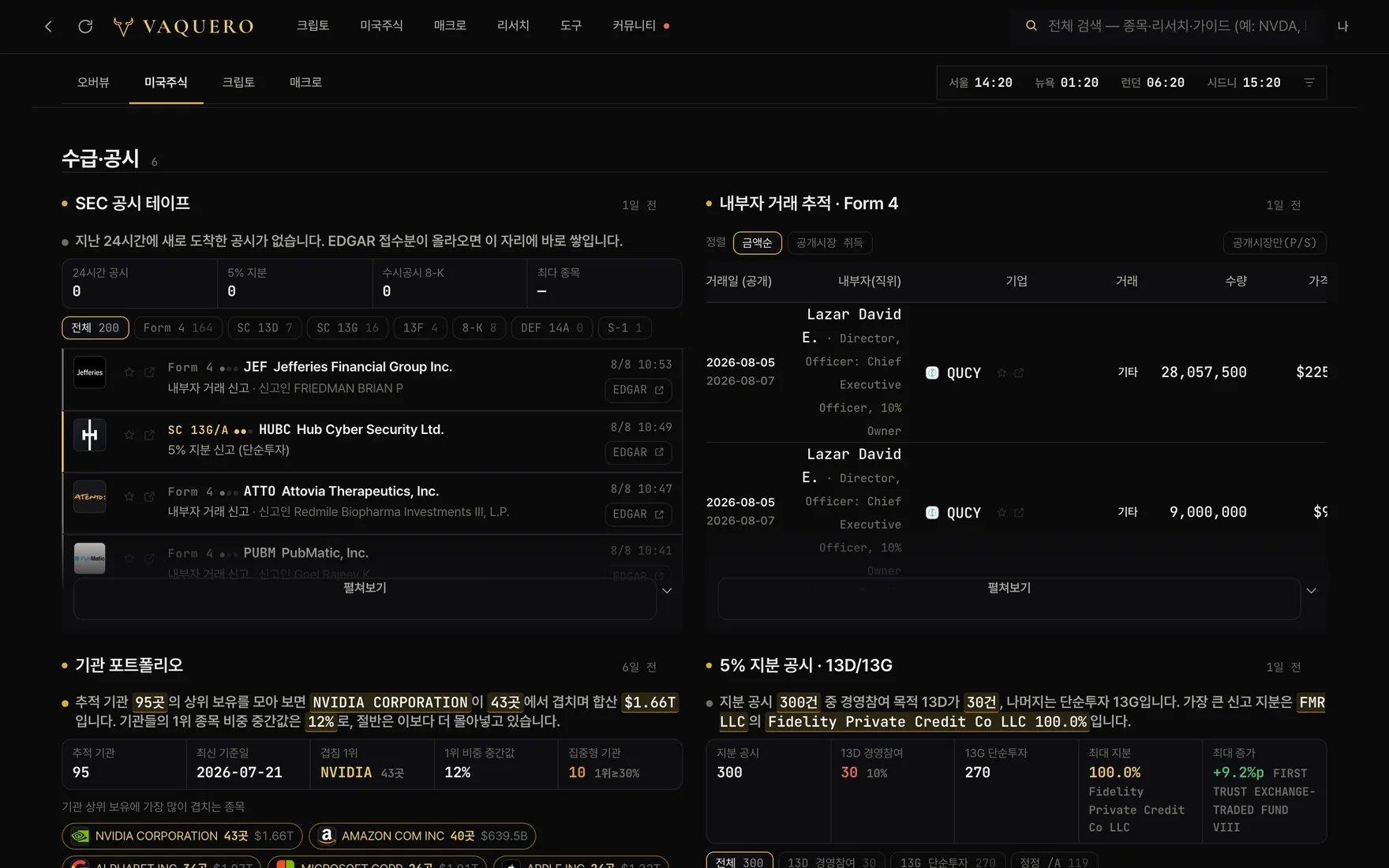Open the 리서치 top navigation menu
The width and height of the screenshot is (1389, 868).
(513, 26)
